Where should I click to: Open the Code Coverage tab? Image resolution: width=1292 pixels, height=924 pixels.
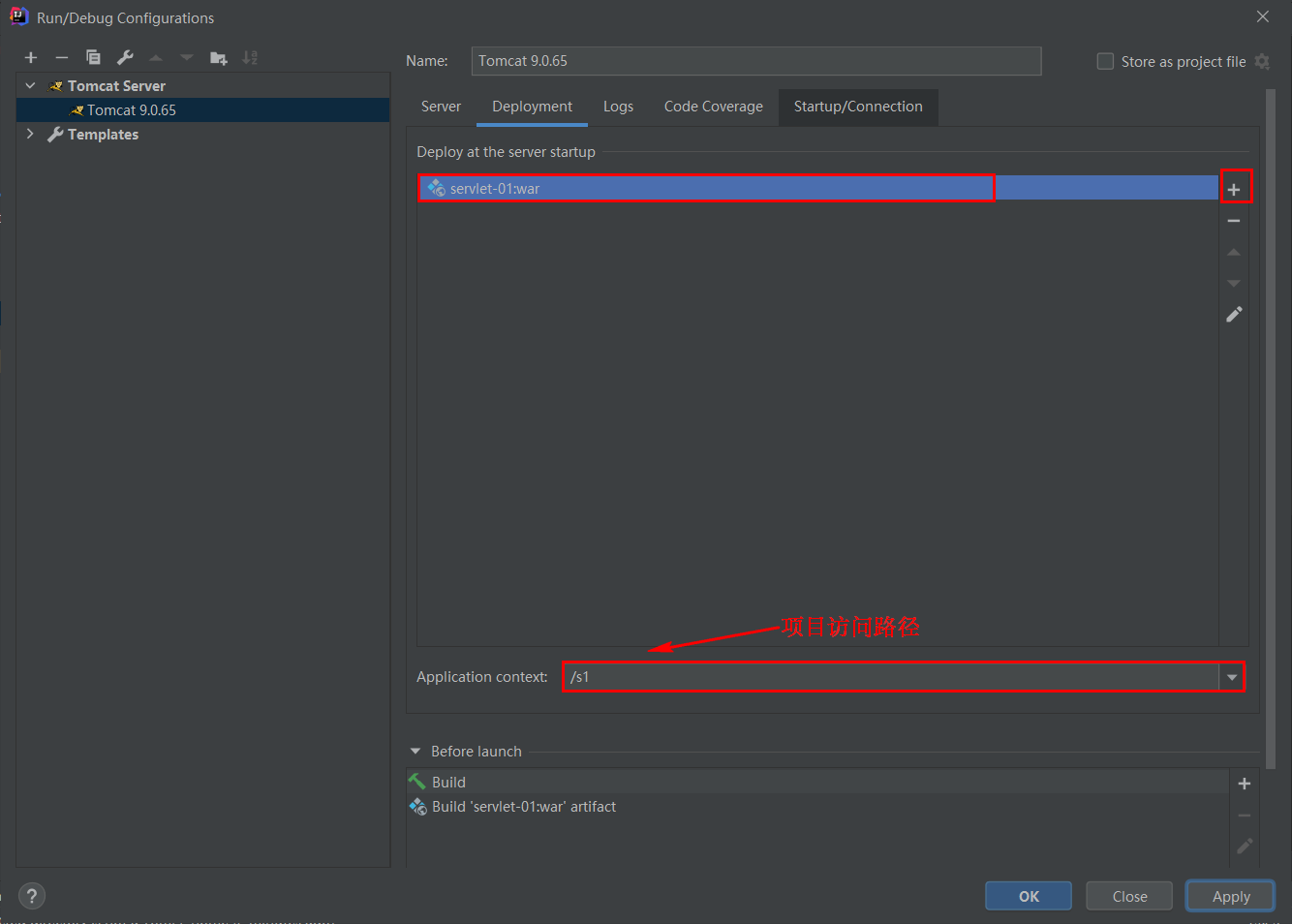click(713, 107)
